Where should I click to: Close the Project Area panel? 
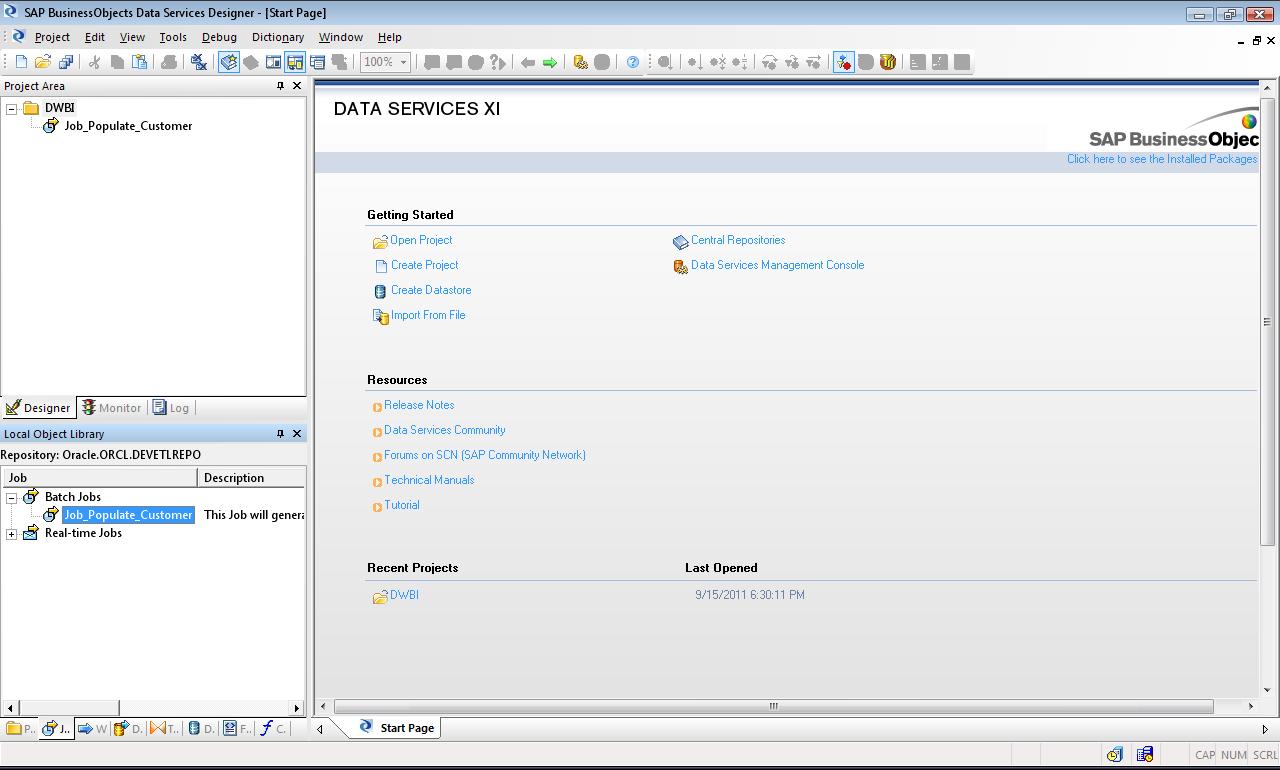click(x=296, y=86)
